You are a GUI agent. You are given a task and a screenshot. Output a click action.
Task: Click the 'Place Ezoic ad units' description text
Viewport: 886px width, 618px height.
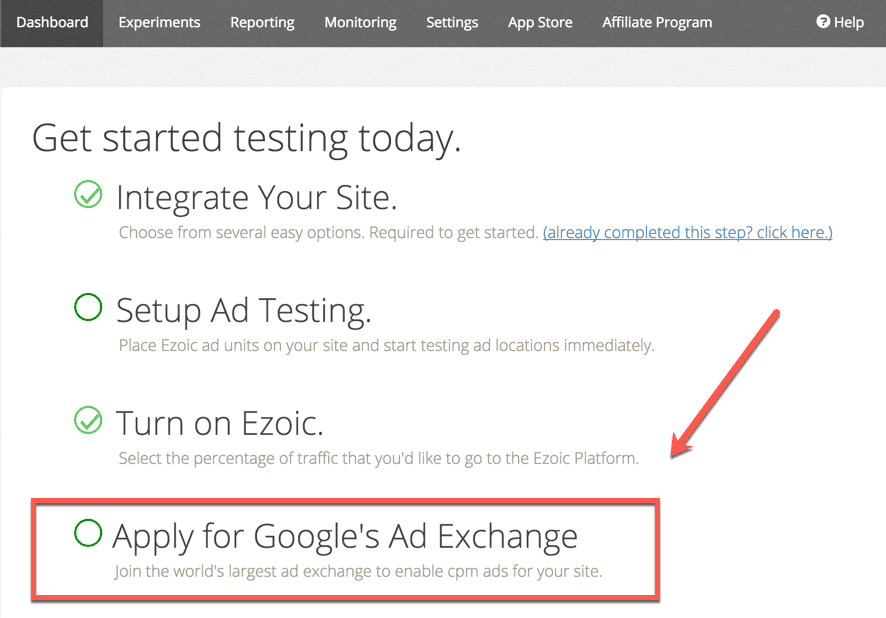(x=386, y=346)
